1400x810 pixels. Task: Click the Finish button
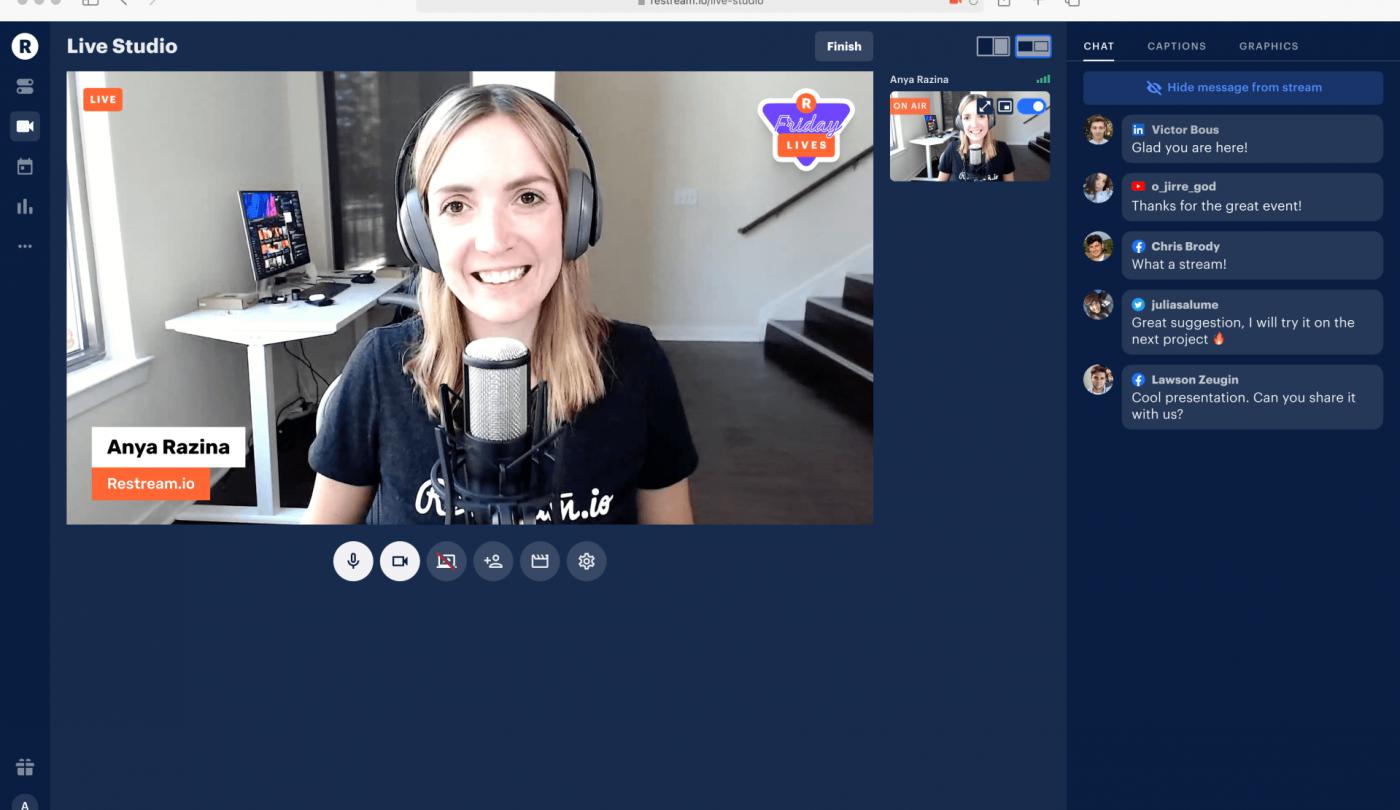pos(844,46)
